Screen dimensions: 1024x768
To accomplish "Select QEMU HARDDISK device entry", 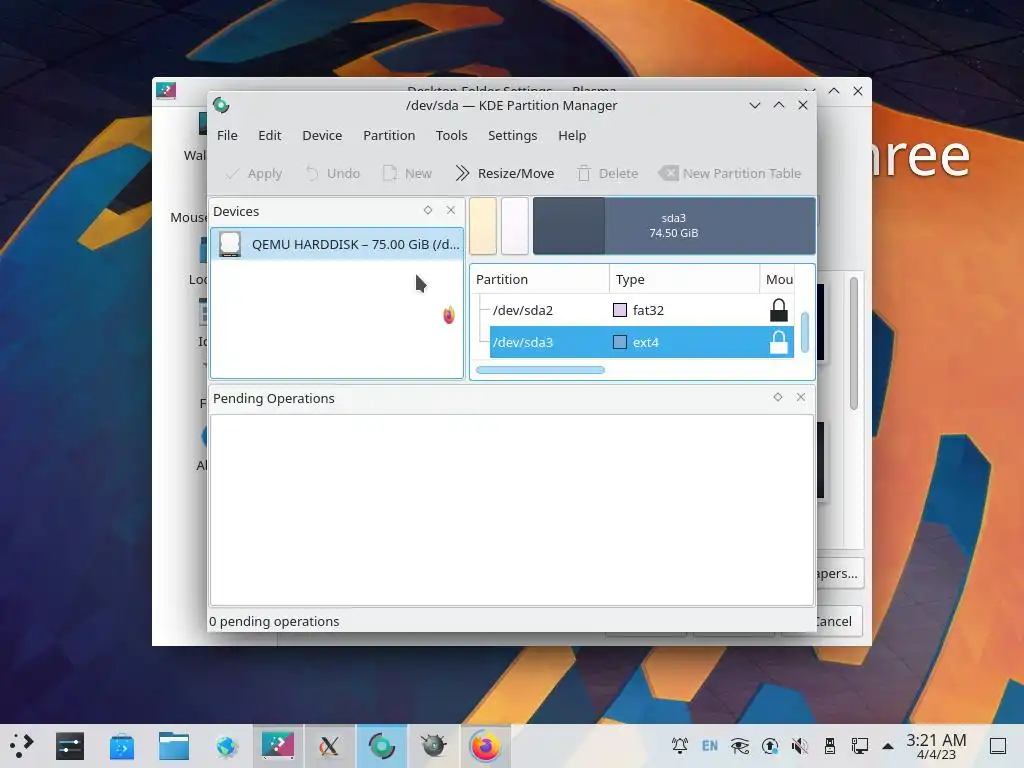I will [x=337, y=244].
